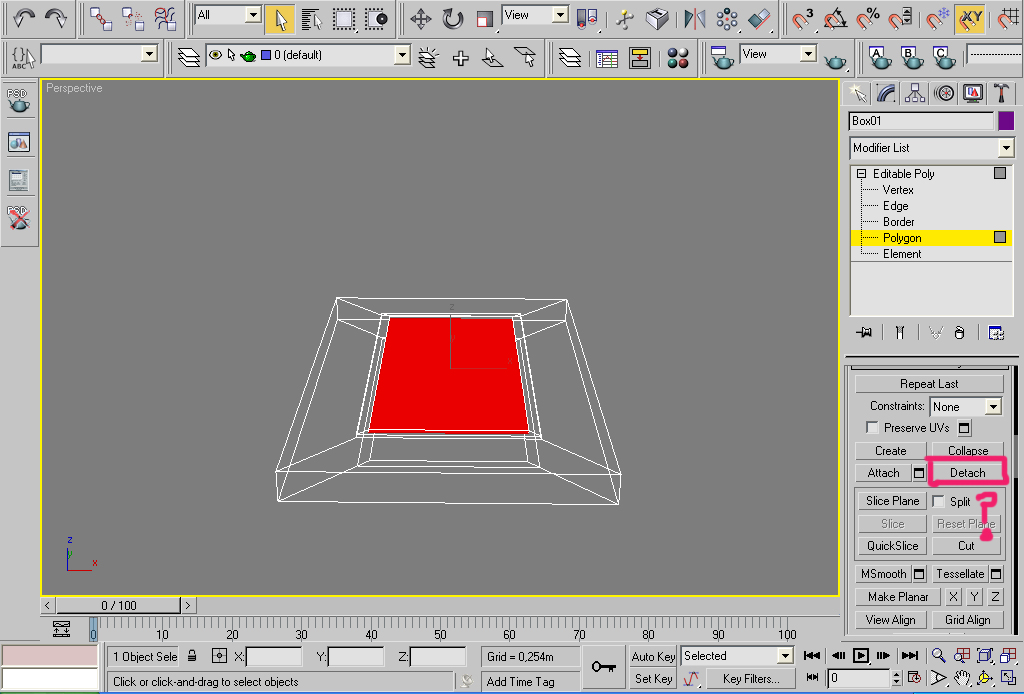Select Vertex sub-object level

898,190
